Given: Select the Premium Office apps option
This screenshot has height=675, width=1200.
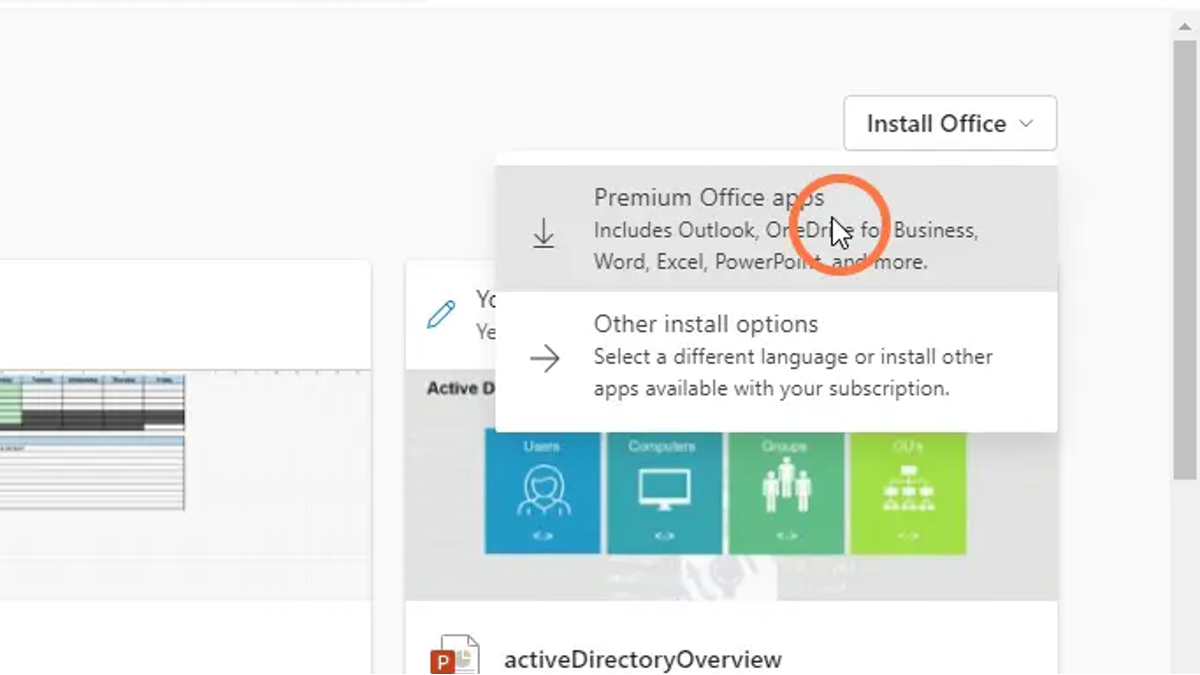Looking at the screenshot, I should click(x=776, y=229).
